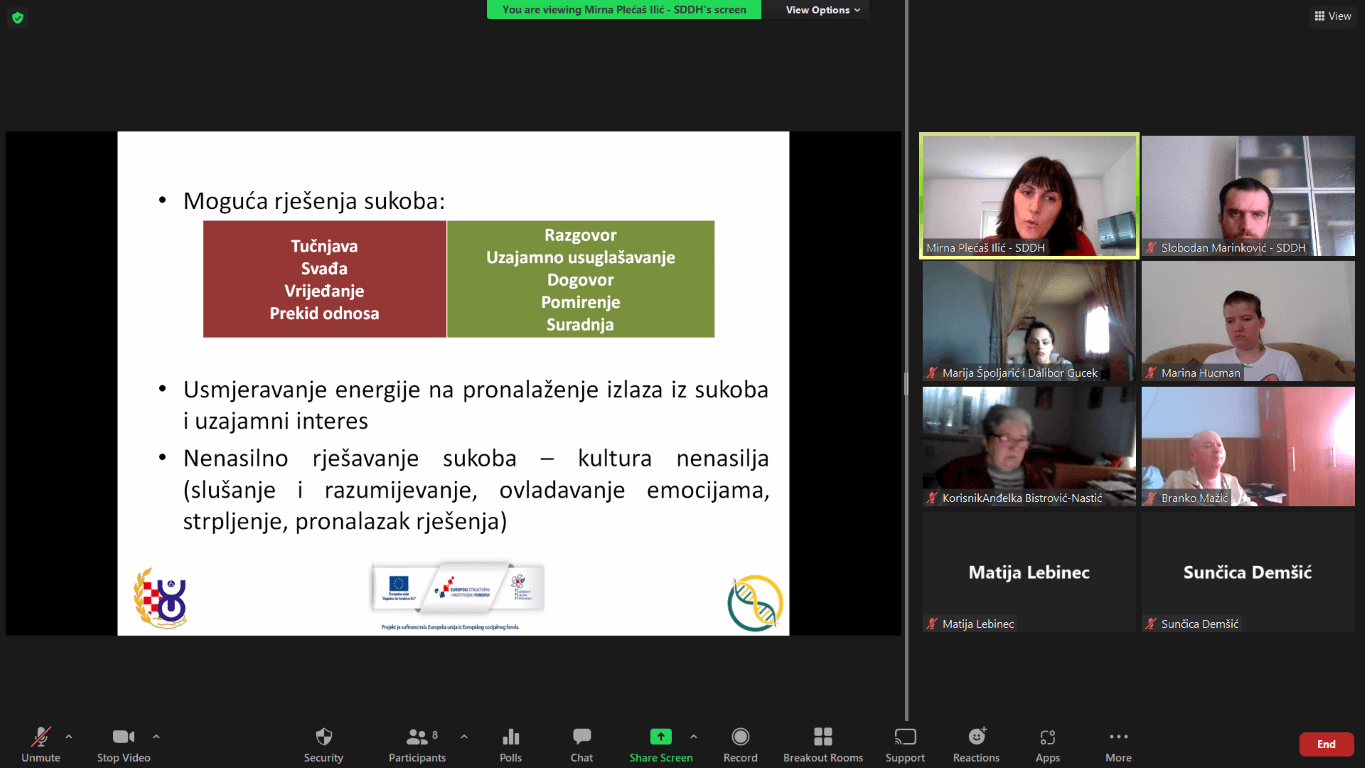Screen dimensions: 1365x768
Task: Toggle the Participants panel
Action: [418, 744]
